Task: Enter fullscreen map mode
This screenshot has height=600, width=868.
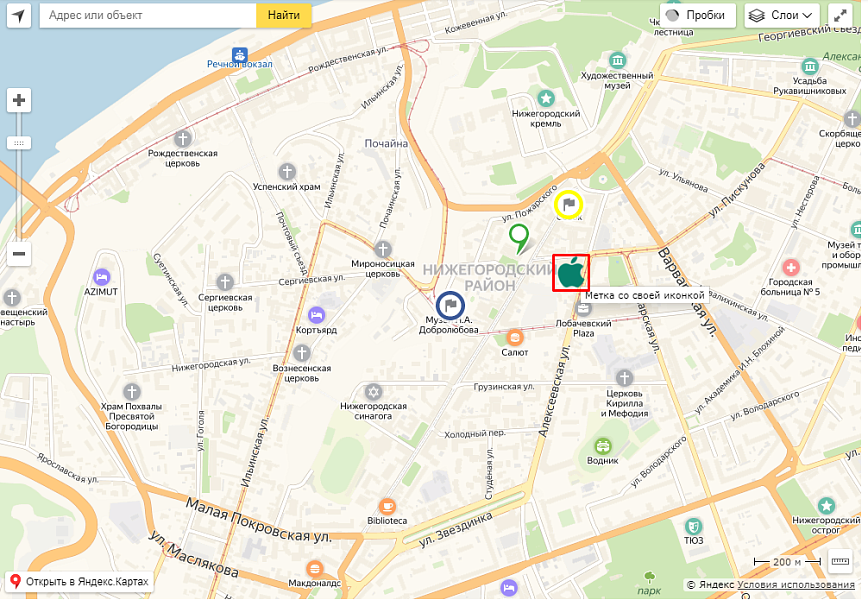Action: click(840, 15)
